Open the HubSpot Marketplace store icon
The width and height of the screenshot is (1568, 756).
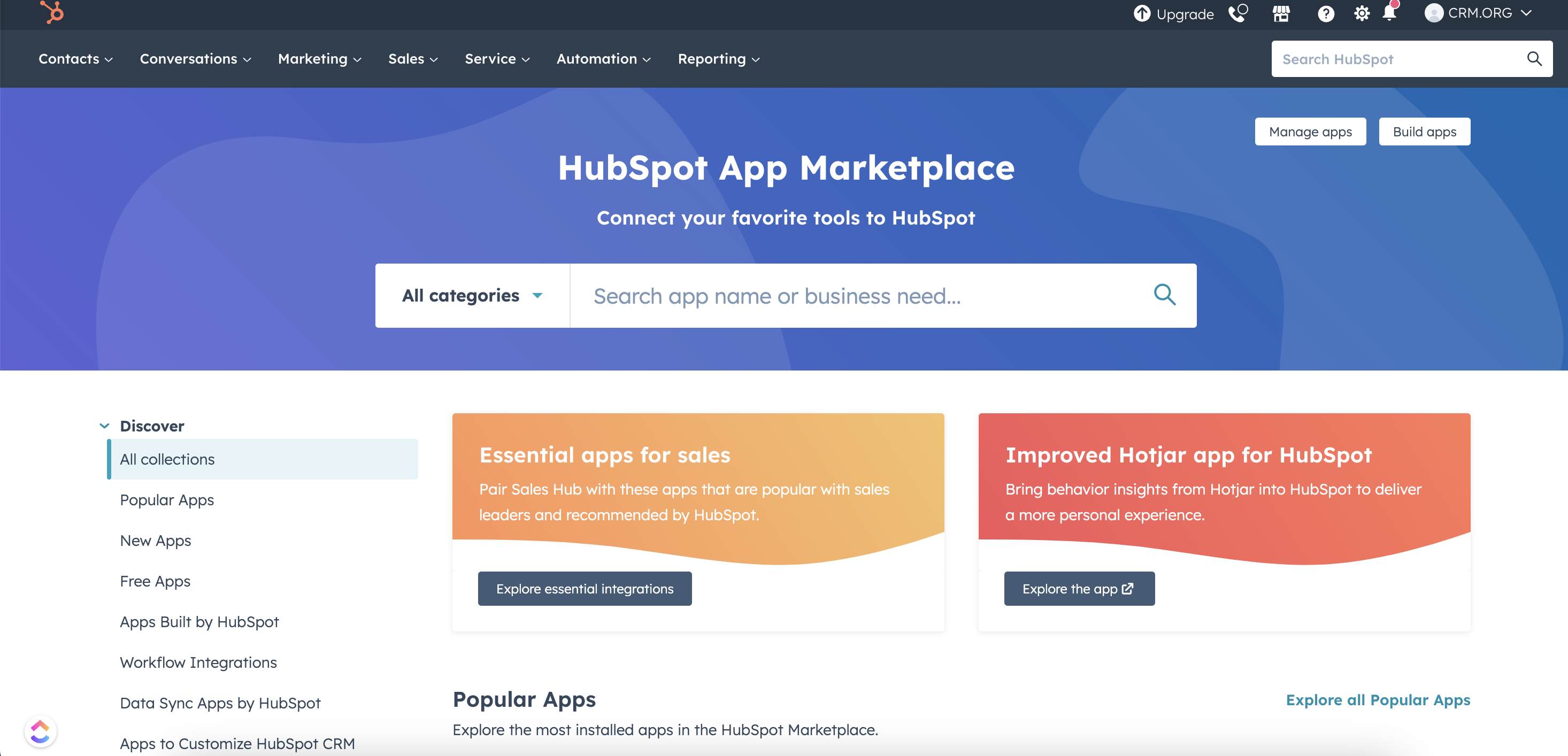(x=1281, y=13)
